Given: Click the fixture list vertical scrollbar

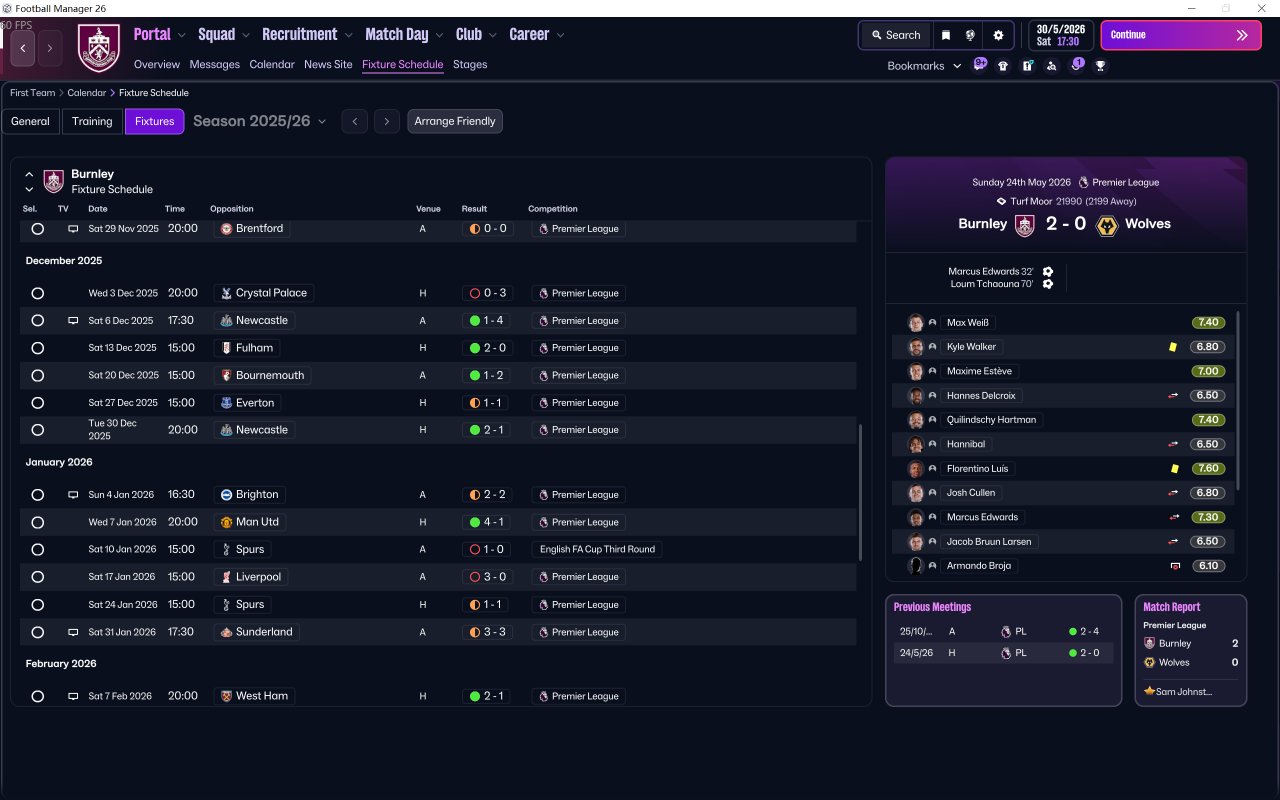Looking at the screenshot, I should 860,492.
